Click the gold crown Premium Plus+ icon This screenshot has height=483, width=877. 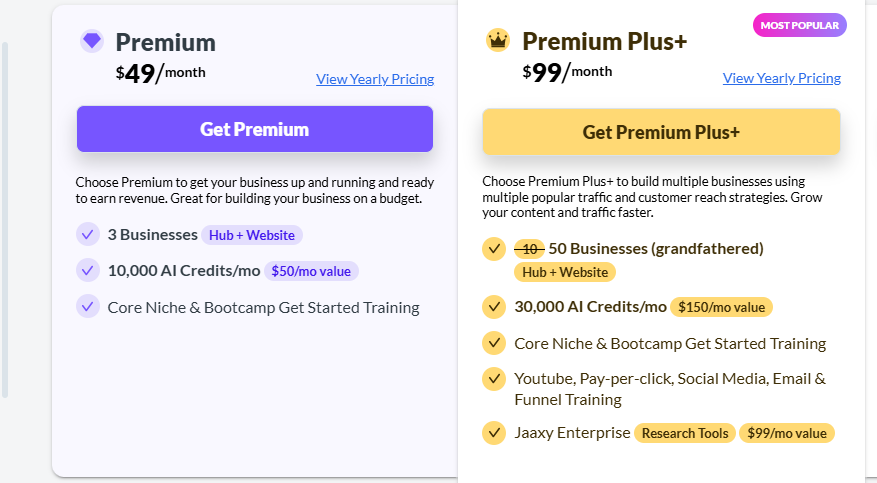pos(497,41)
